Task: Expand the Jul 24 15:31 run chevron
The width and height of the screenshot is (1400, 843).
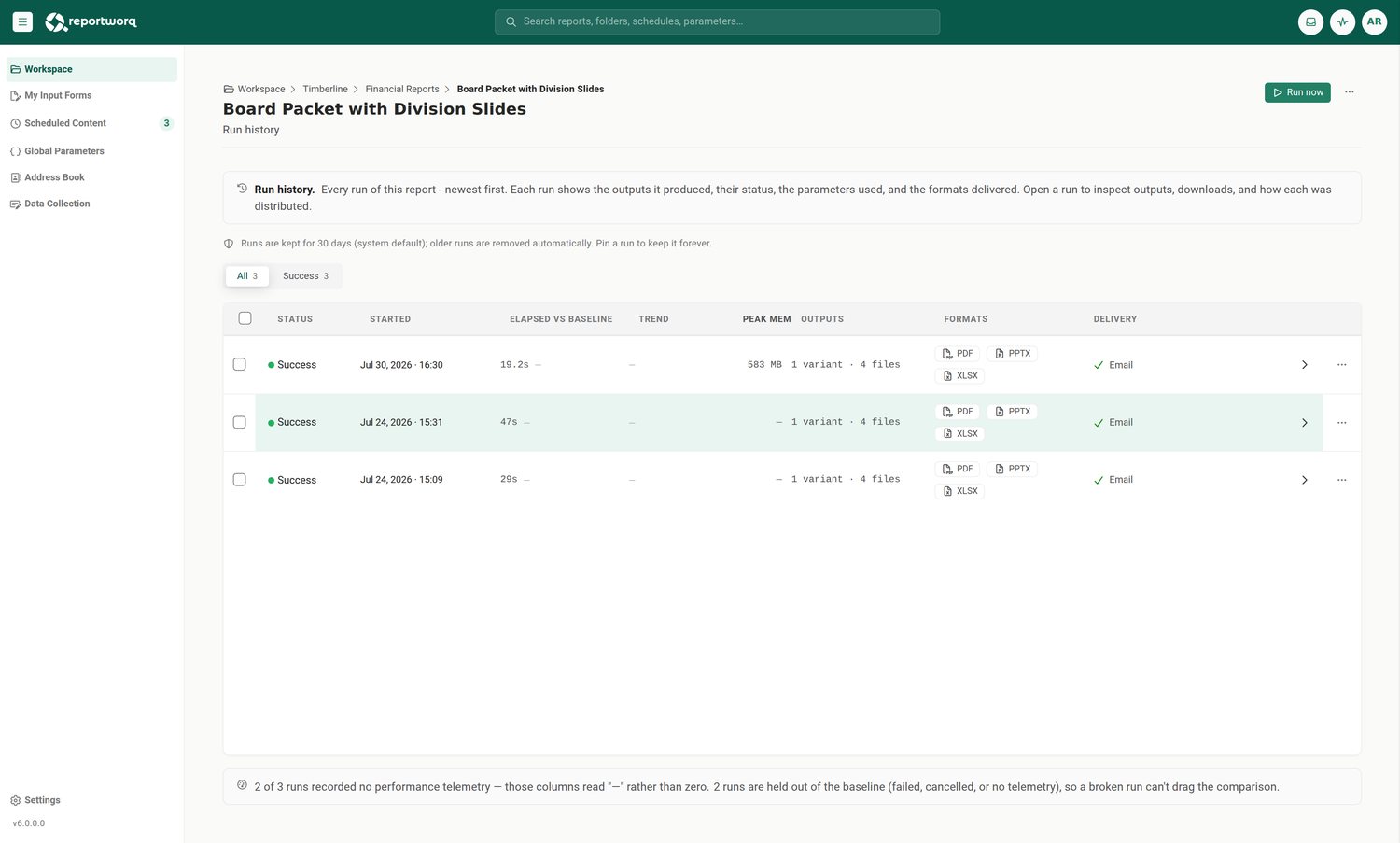Action: (1304, 423)
